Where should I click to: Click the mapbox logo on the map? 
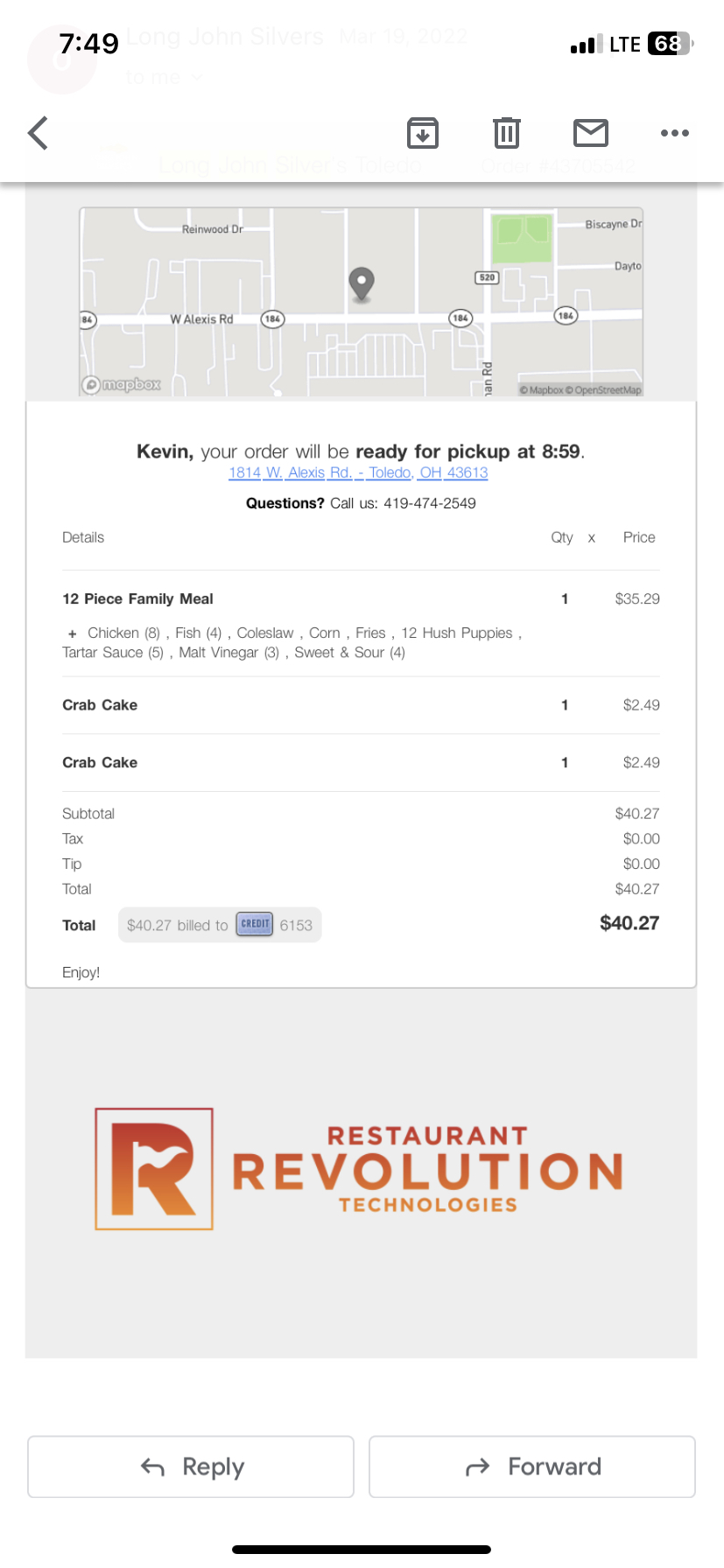point(122,385)
